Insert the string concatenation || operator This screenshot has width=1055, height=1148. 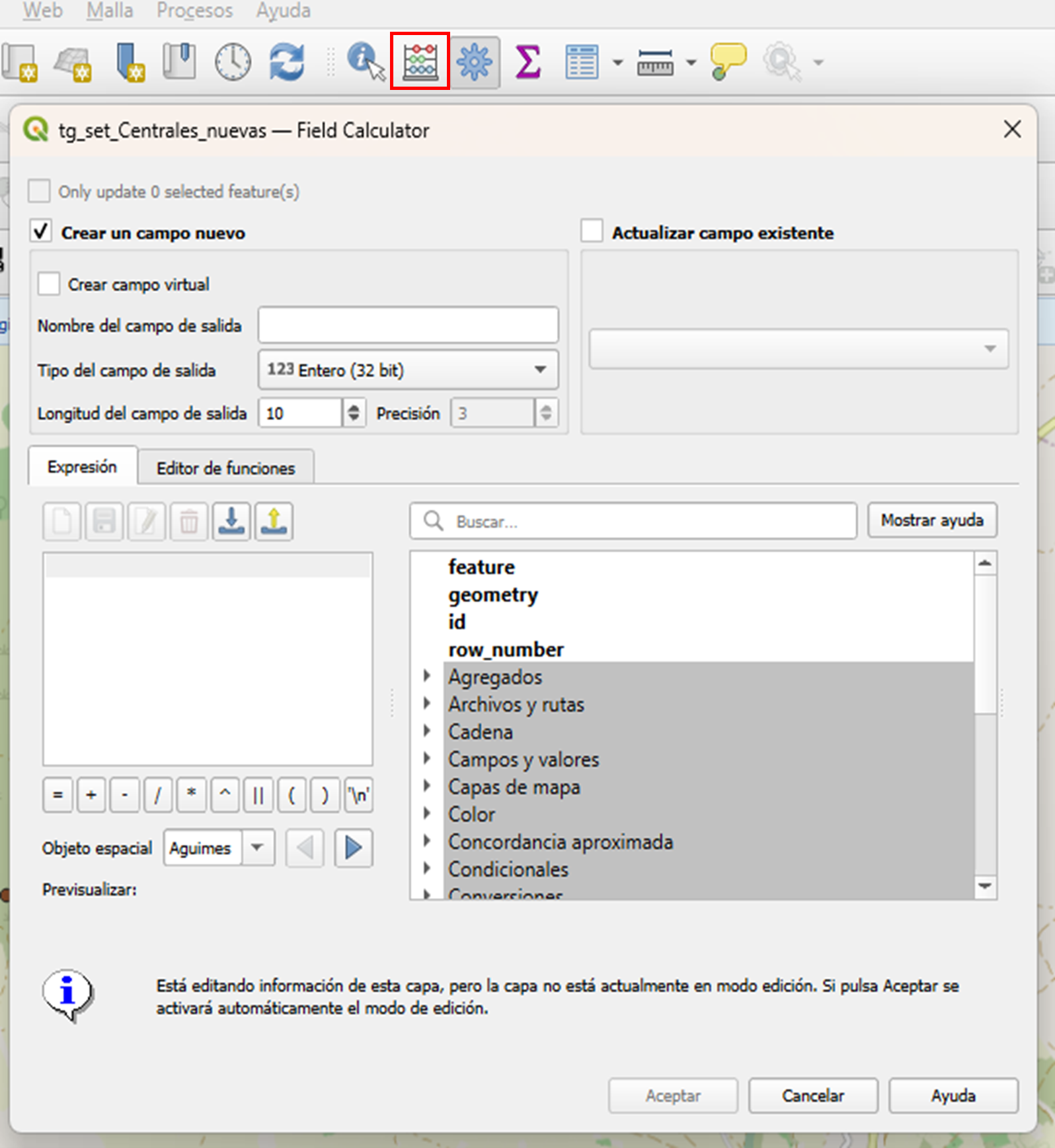258,794
